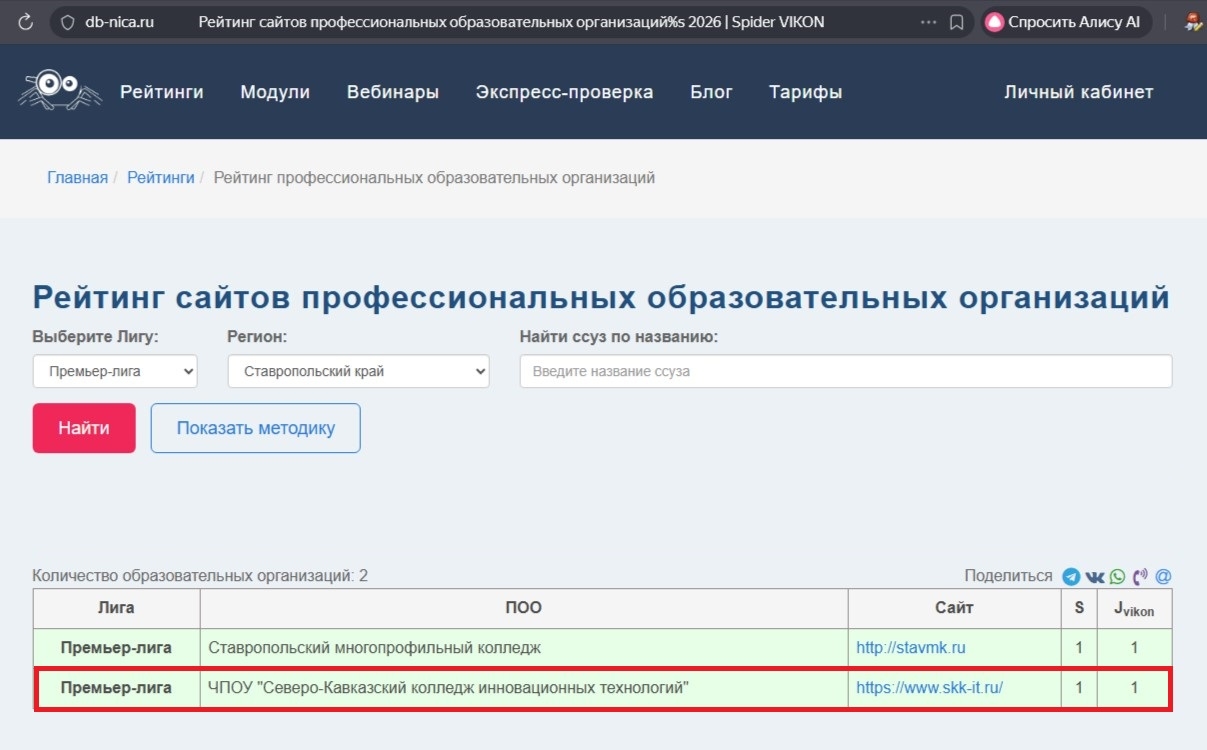Bookmark this page in the address bar
Screen dimensions: 1207x750
pos(956,22)
